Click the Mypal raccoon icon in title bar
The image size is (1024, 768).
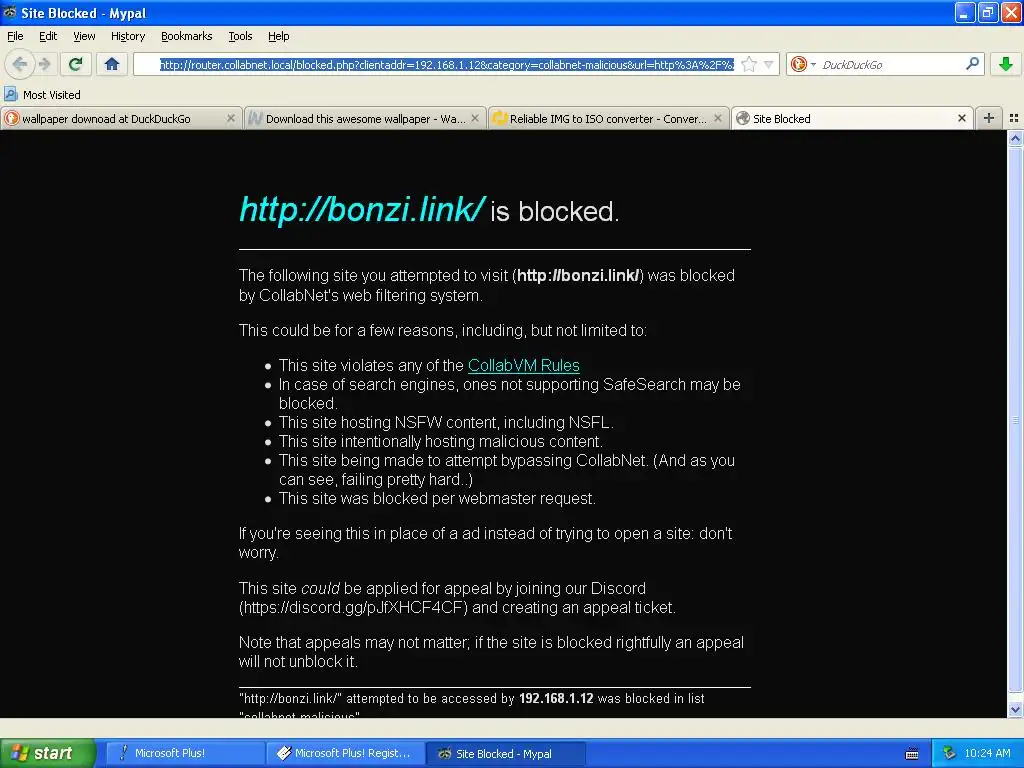(9, 12)
